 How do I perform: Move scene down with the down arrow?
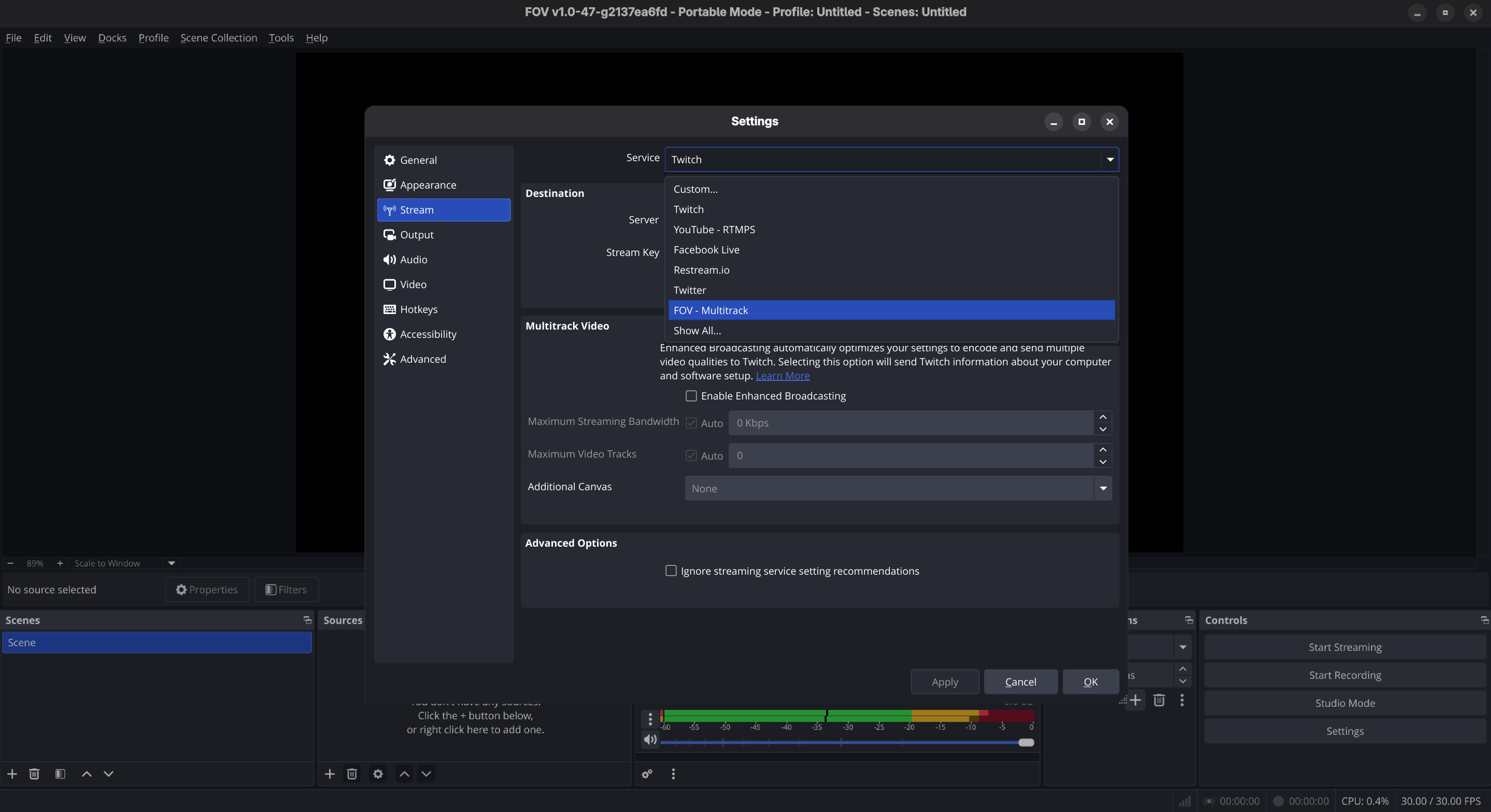108,774
